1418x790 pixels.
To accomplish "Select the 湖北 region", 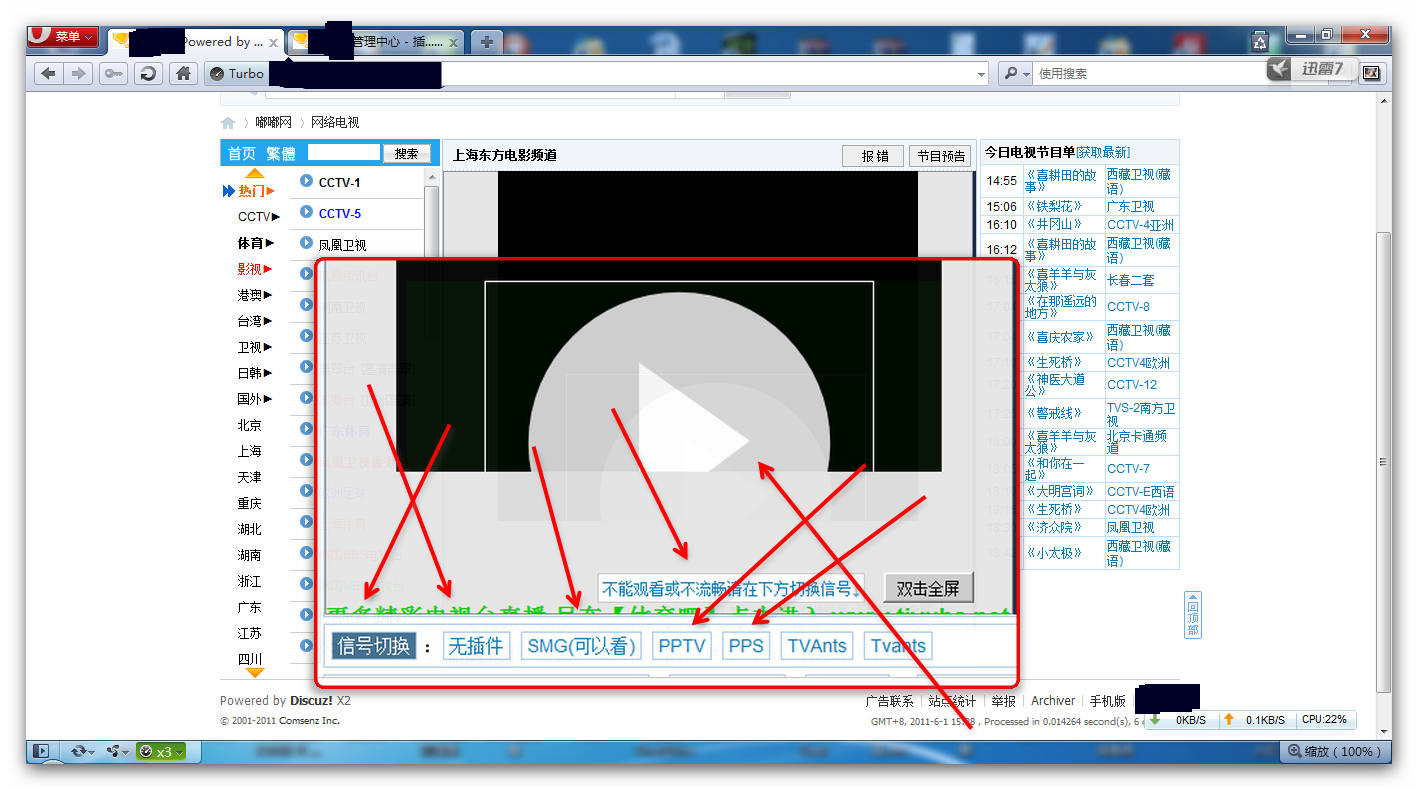I will 250,529.
